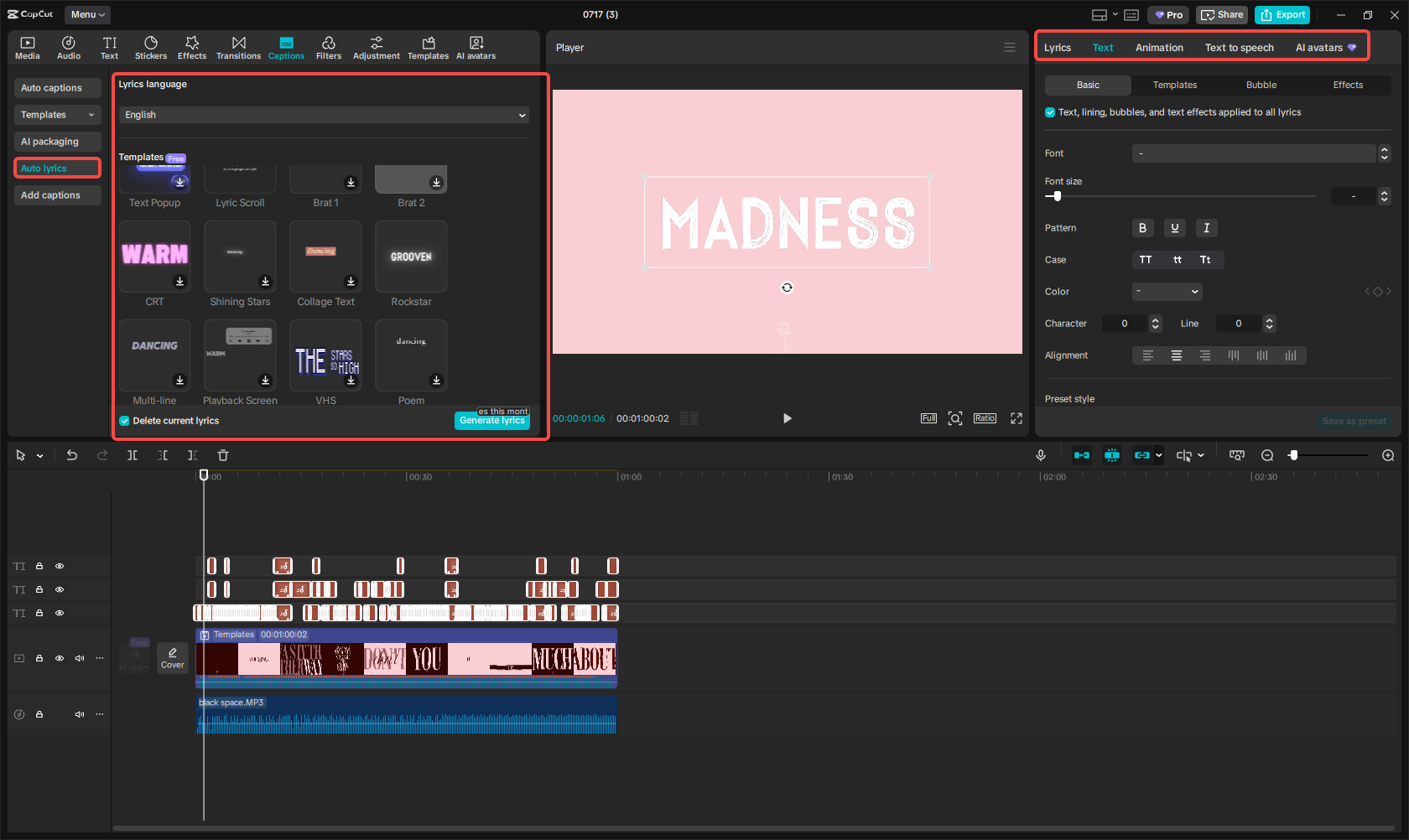
Task: Switch to the Animation tab
Action: click(1158, 47)
